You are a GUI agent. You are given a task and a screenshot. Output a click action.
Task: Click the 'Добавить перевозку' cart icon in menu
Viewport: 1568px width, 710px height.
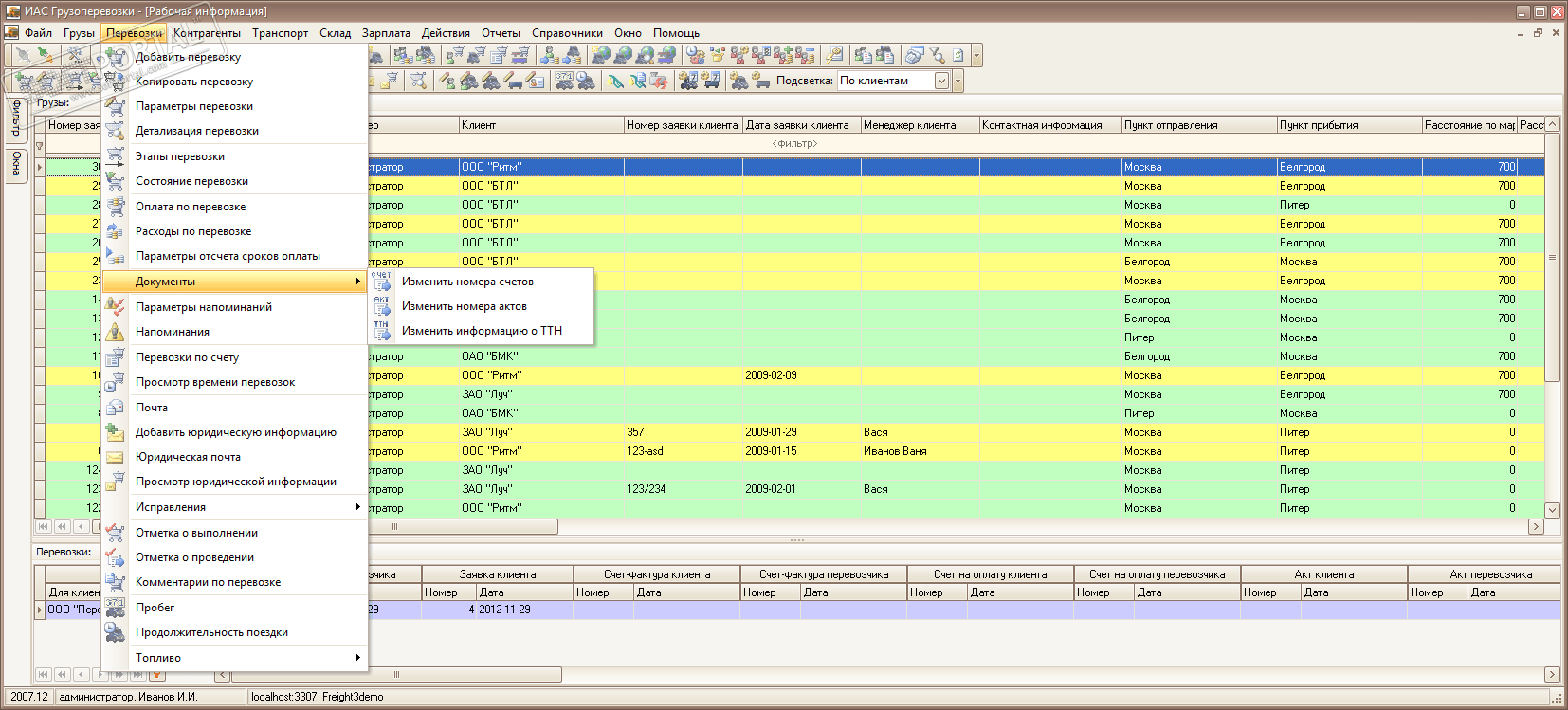click(x=115, y=57)
